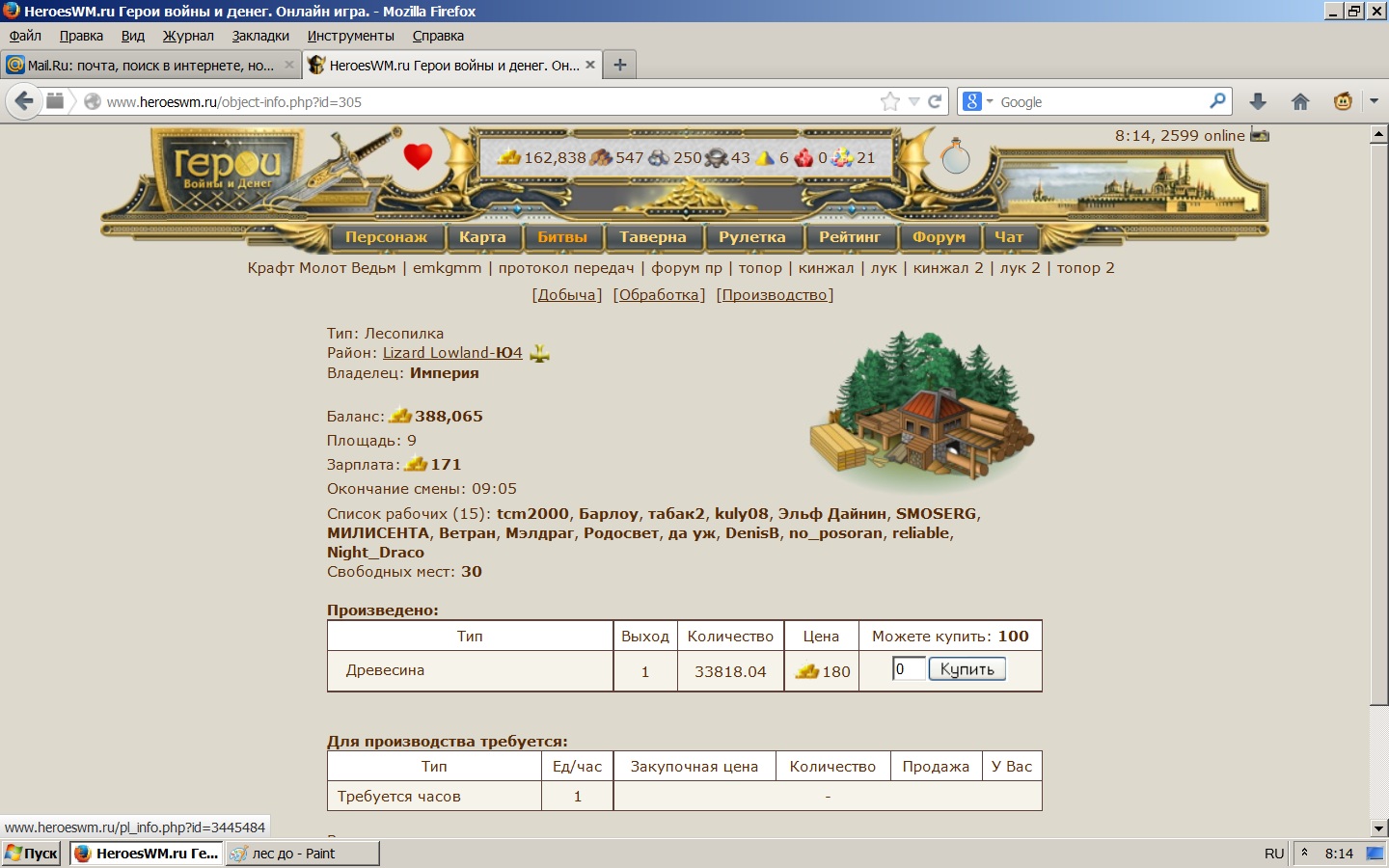Switch to the Mail.Ru tab
This screenshot has height=868, width=1389.
(150, 65)
